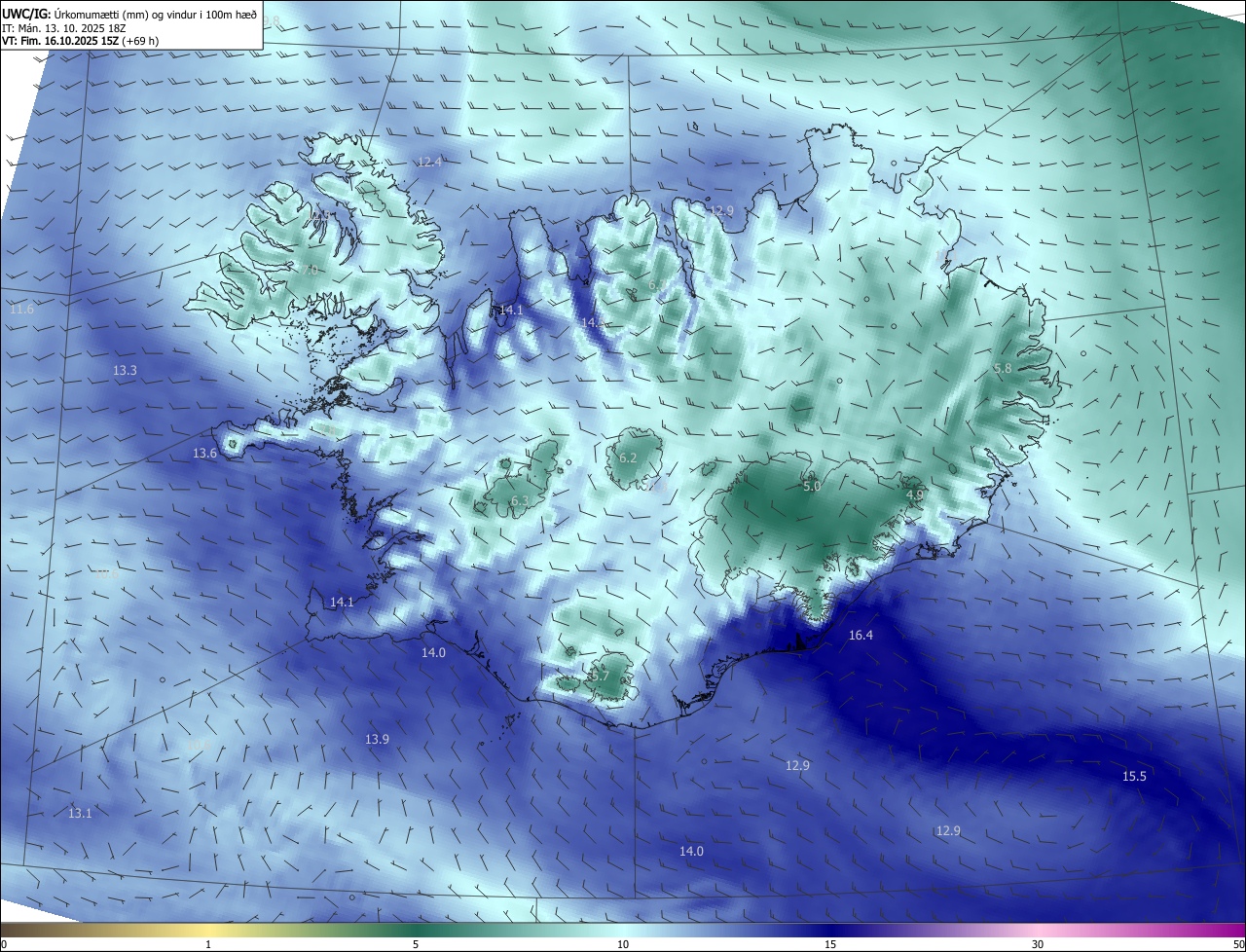Click the 7.0 value label over the Westfjords

point(310,270)
